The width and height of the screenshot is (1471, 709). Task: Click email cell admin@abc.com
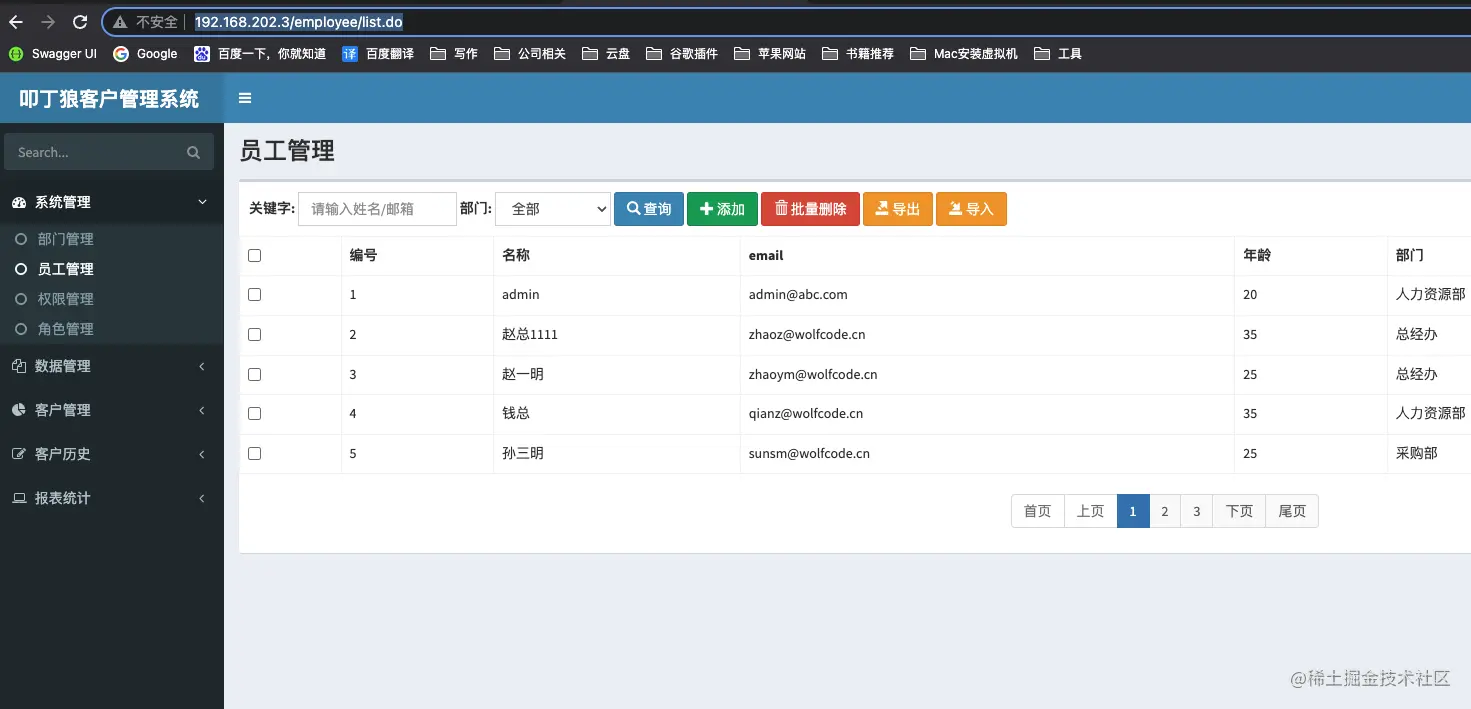coord(798,295)
